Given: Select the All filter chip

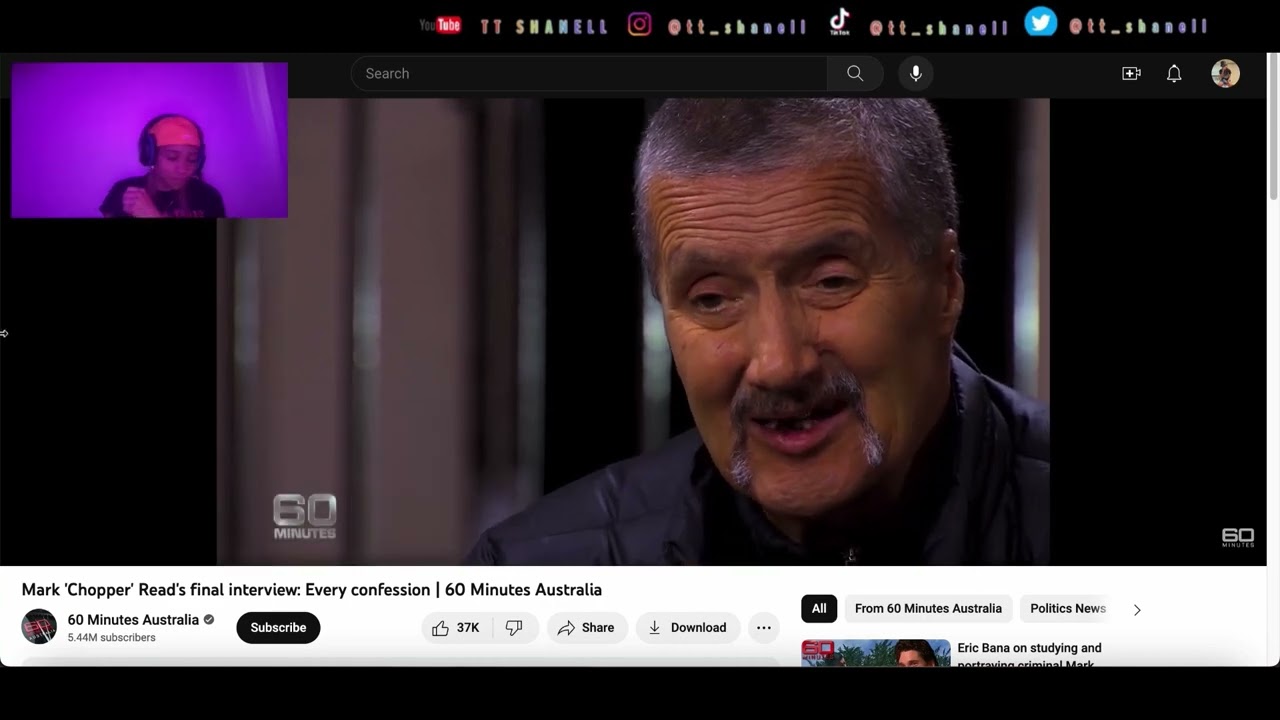Looking at the screenshot, I should pyautogui.click(x=819, y=608).
